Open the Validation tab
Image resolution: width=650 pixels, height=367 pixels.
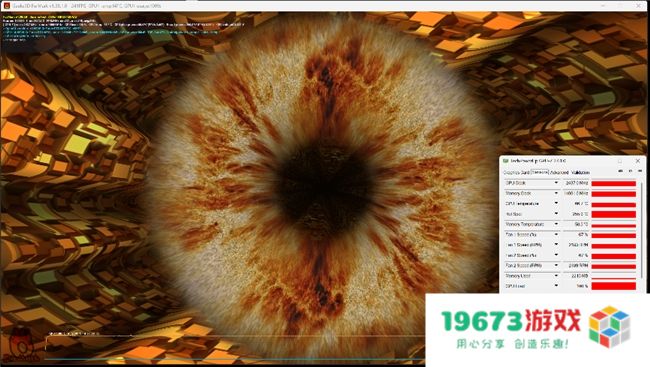(580, 172)
